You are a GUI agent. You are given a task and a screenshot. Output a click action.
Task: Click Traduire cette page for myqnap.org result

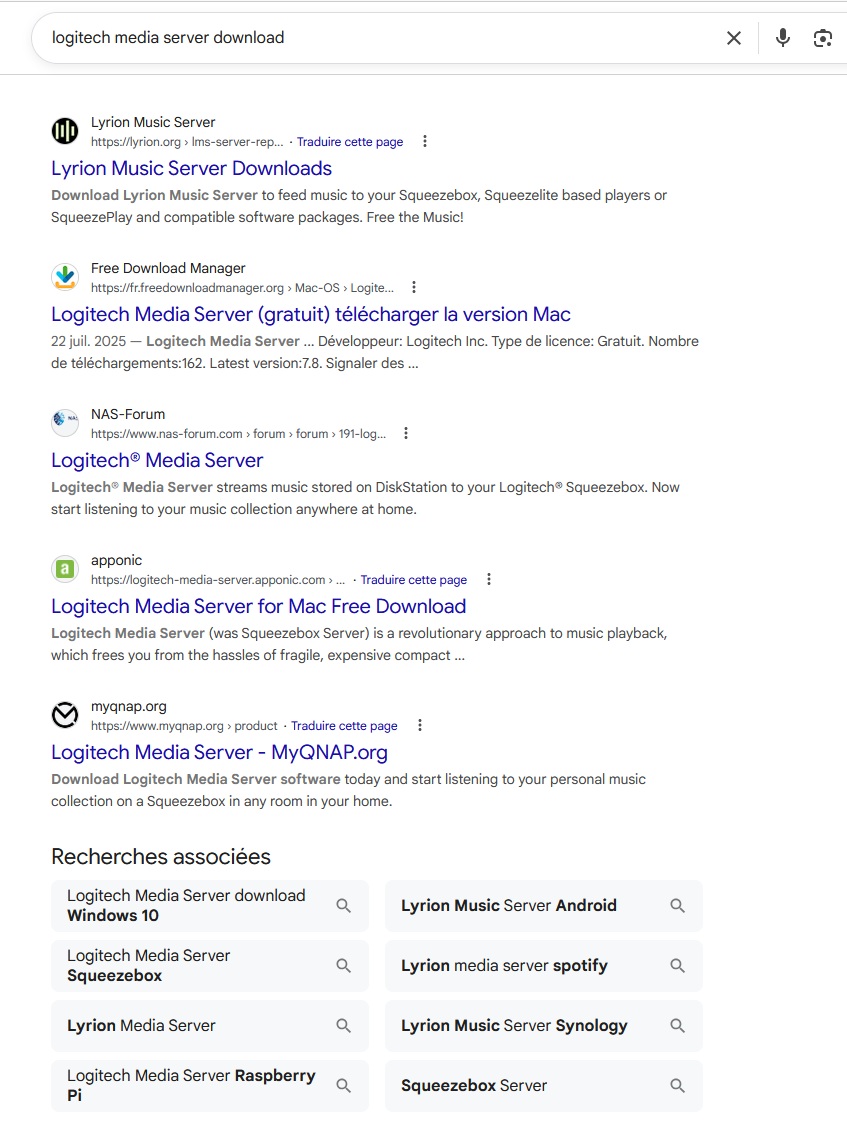[x=344, y=726]
